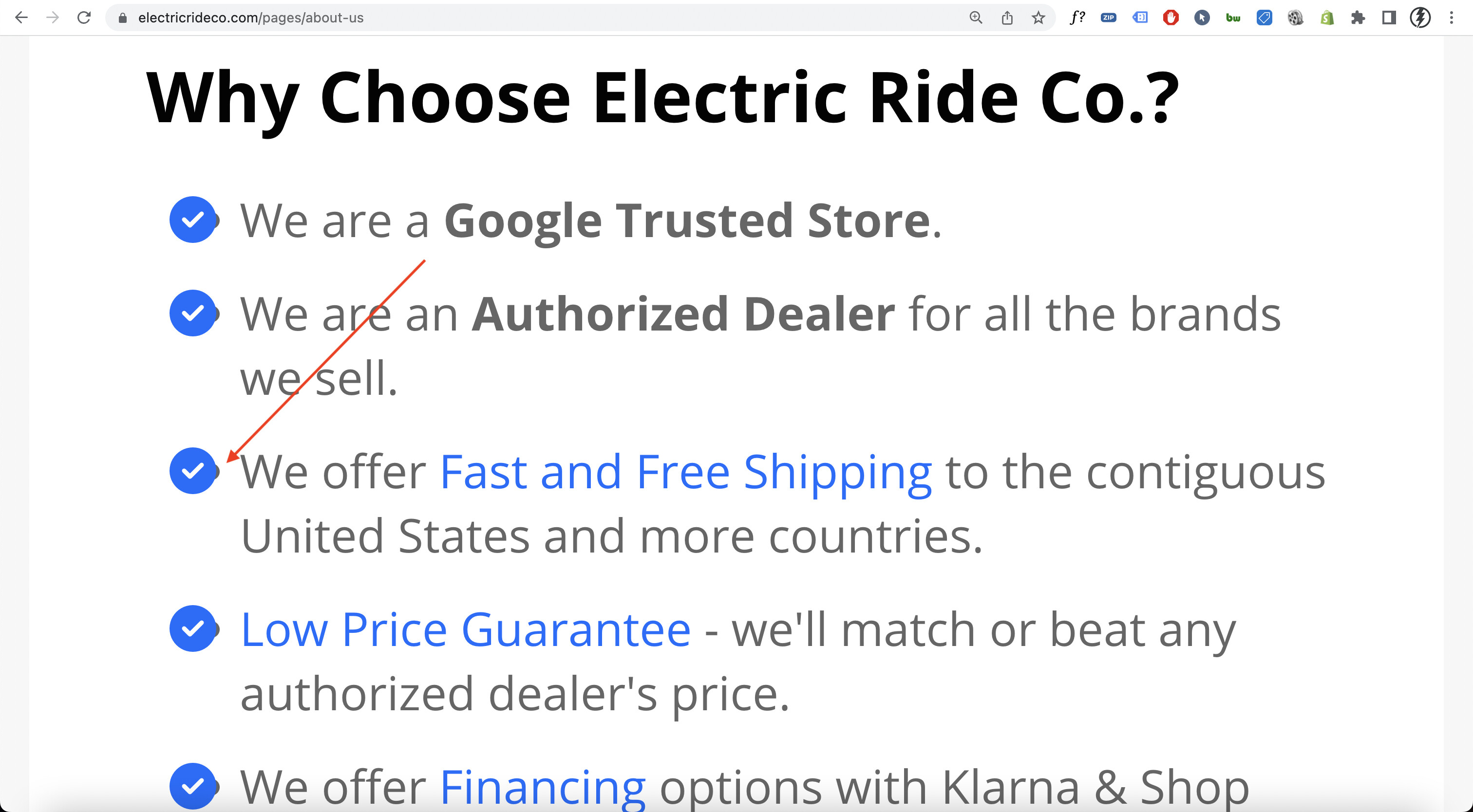Open the blue ZIP extension
The height and width of the screenshot is (812, 1473).
pyautogui.click(x=1108, y=18)
